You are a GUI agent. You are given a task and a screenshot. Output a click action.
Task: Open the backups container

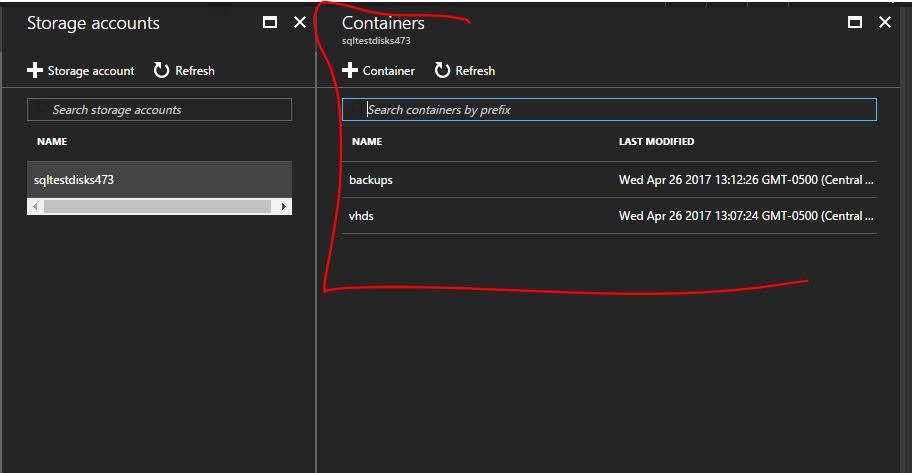pos(371,180)
